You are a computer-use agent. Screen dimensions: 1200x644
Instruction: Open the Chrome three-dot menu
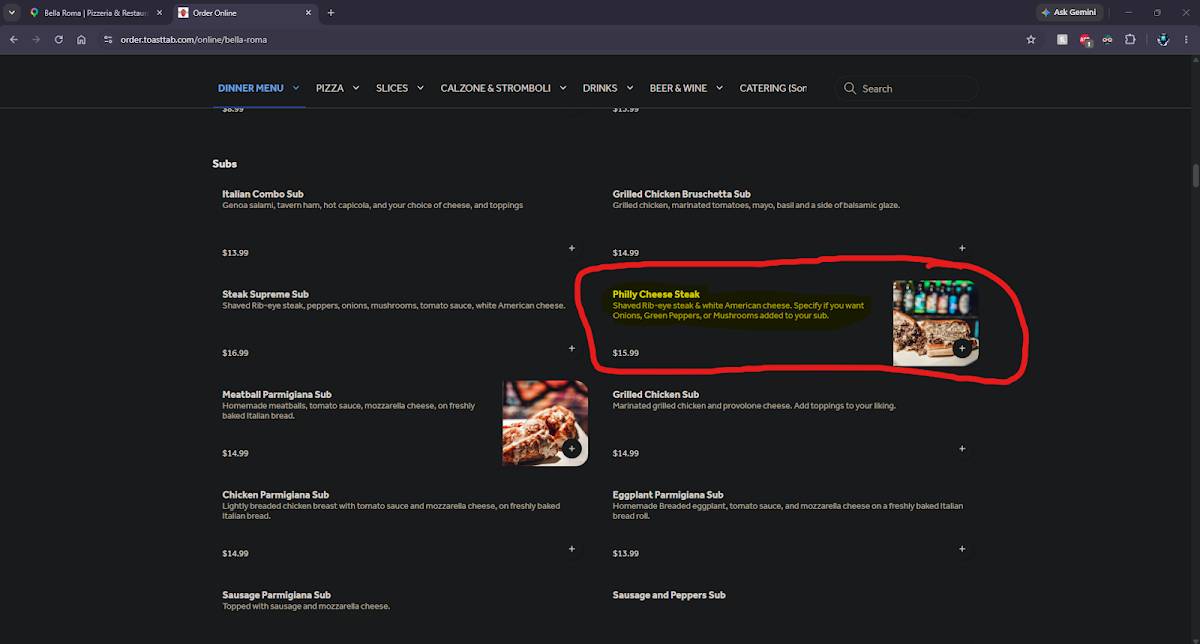tap(1186, 40)
